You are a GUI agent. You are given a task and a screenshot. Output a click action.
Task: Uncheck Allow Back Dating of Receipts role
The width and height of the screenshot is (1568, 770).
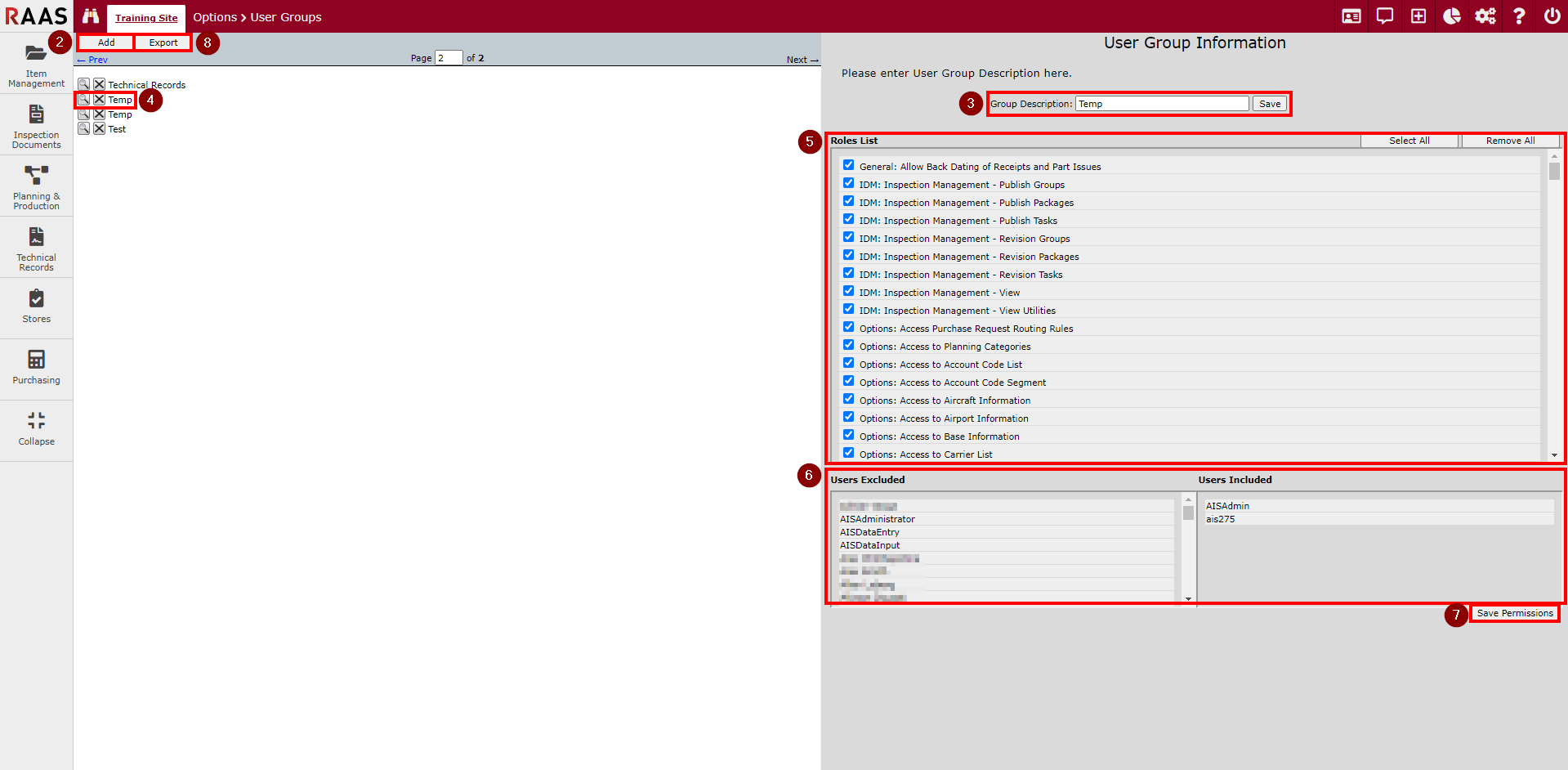click(x=848, y=165)
